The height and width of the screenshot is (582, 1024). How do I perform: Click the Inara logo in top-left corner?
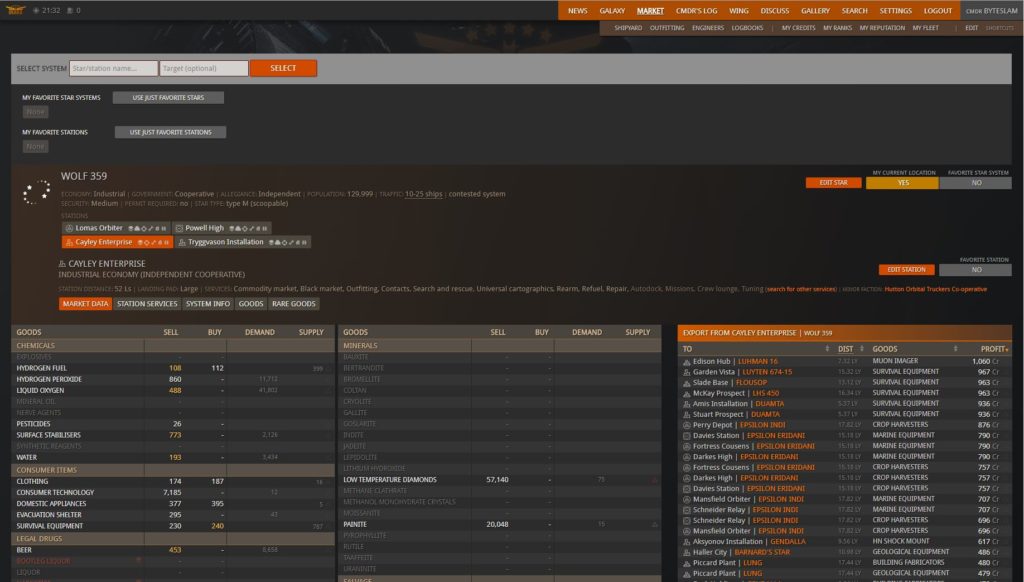pyautogui.click(x=12, y=10)
